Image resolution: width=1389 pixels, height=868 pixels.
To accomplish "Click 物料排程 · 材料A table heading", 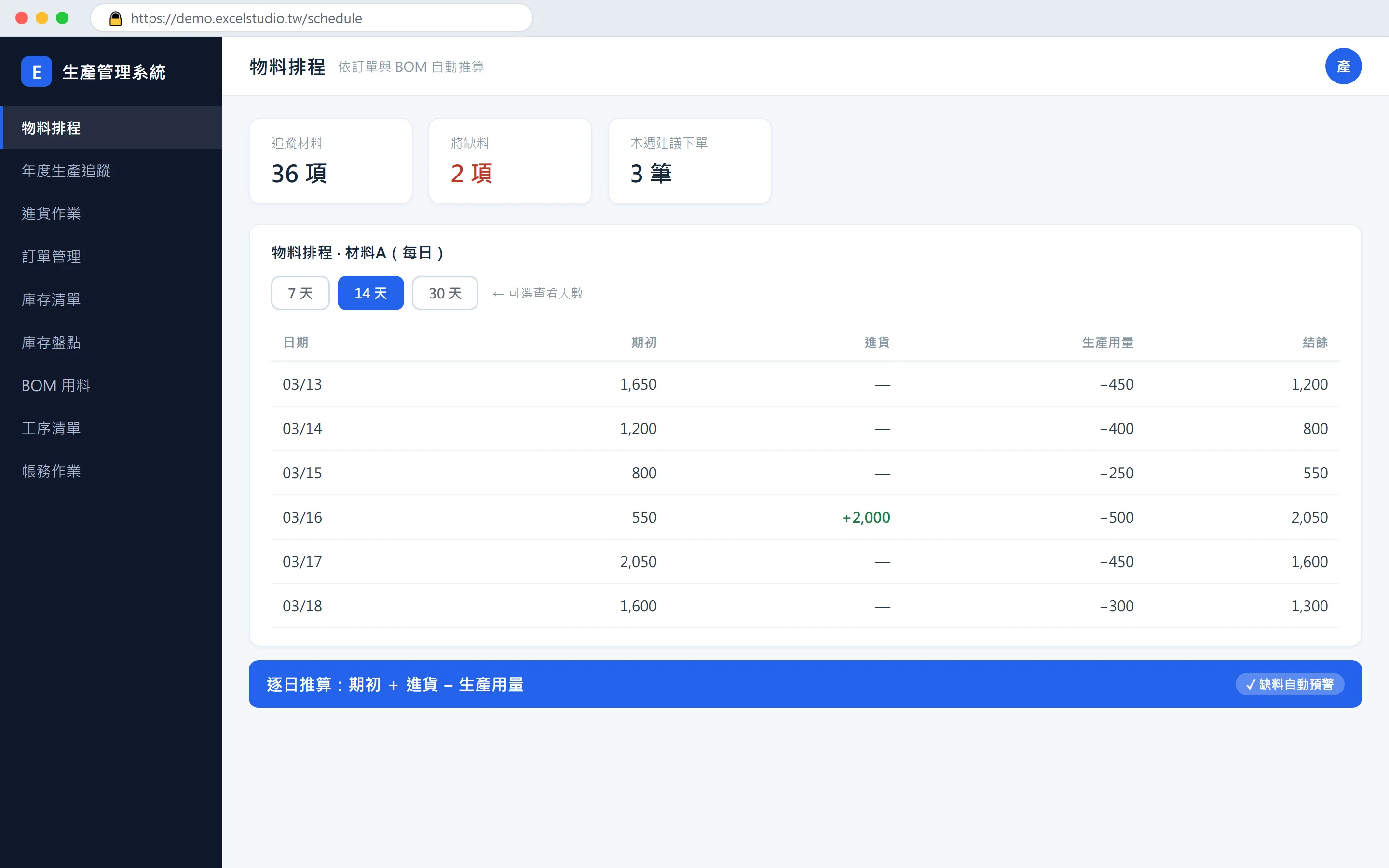I will (357, 253).
